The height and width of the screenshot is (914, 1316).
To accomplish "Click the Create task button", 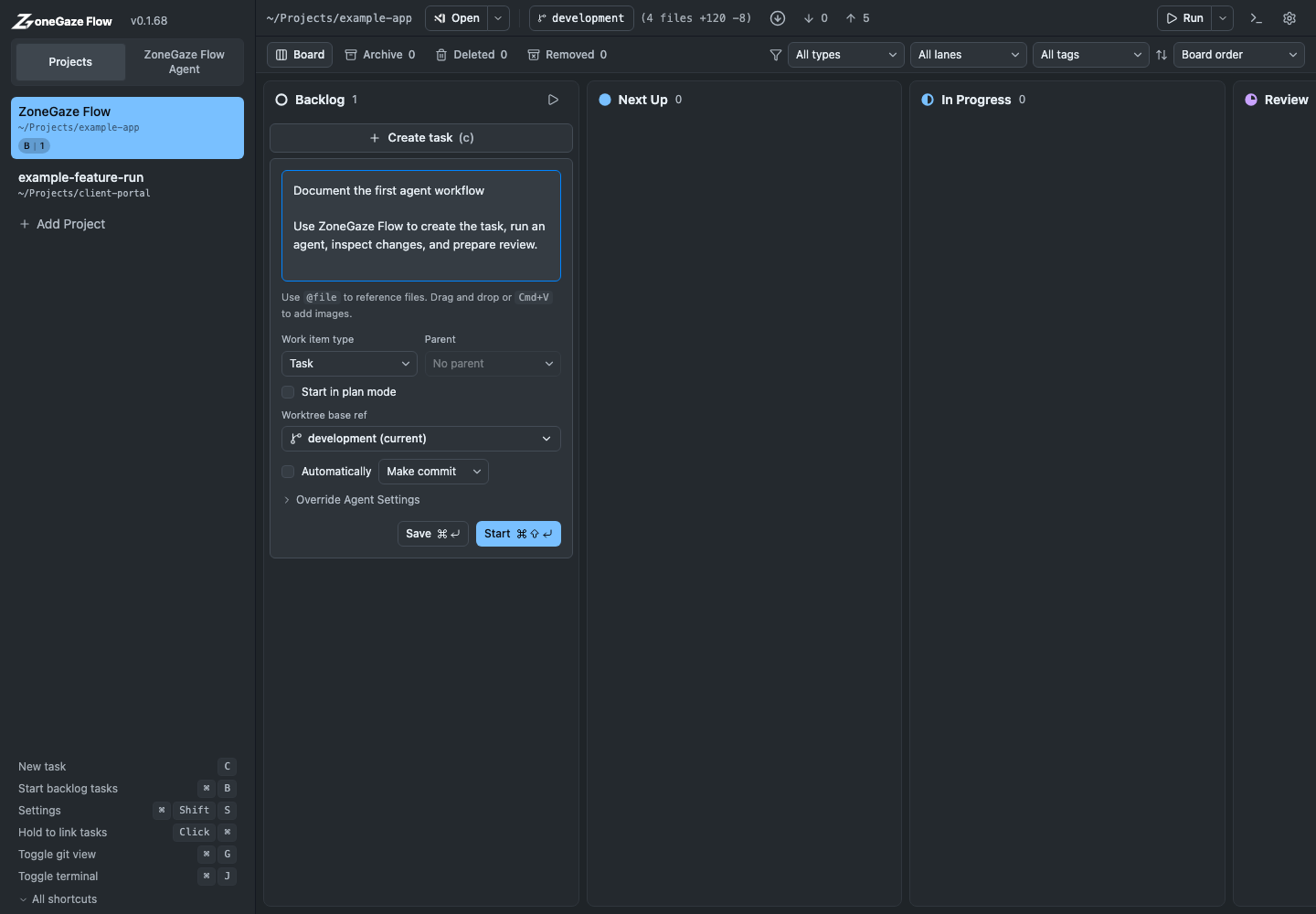I will click(421, 138).
